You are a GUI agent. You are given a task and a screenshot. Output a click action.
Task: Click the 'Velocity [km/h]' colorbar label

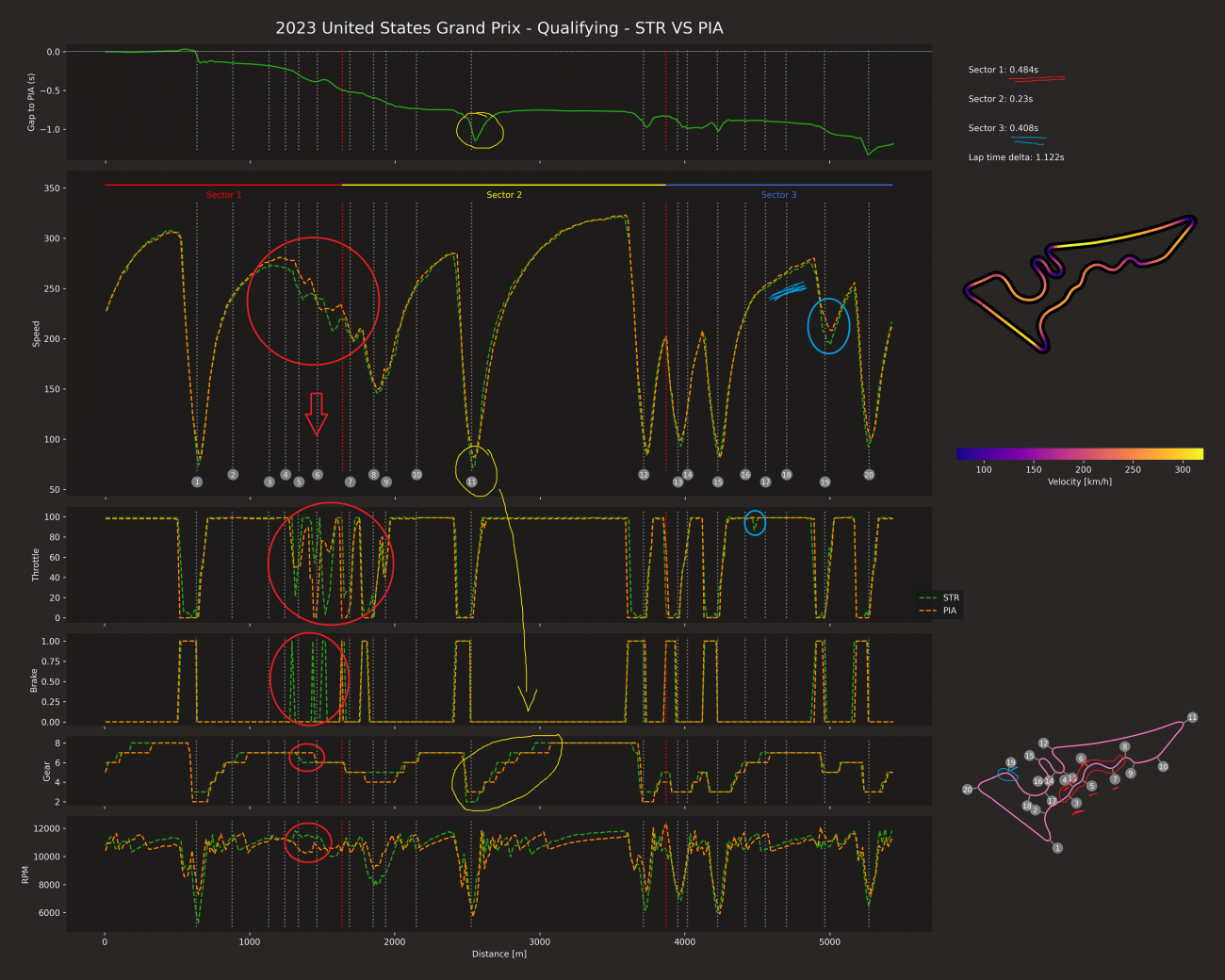click(x=1080, y=482)
